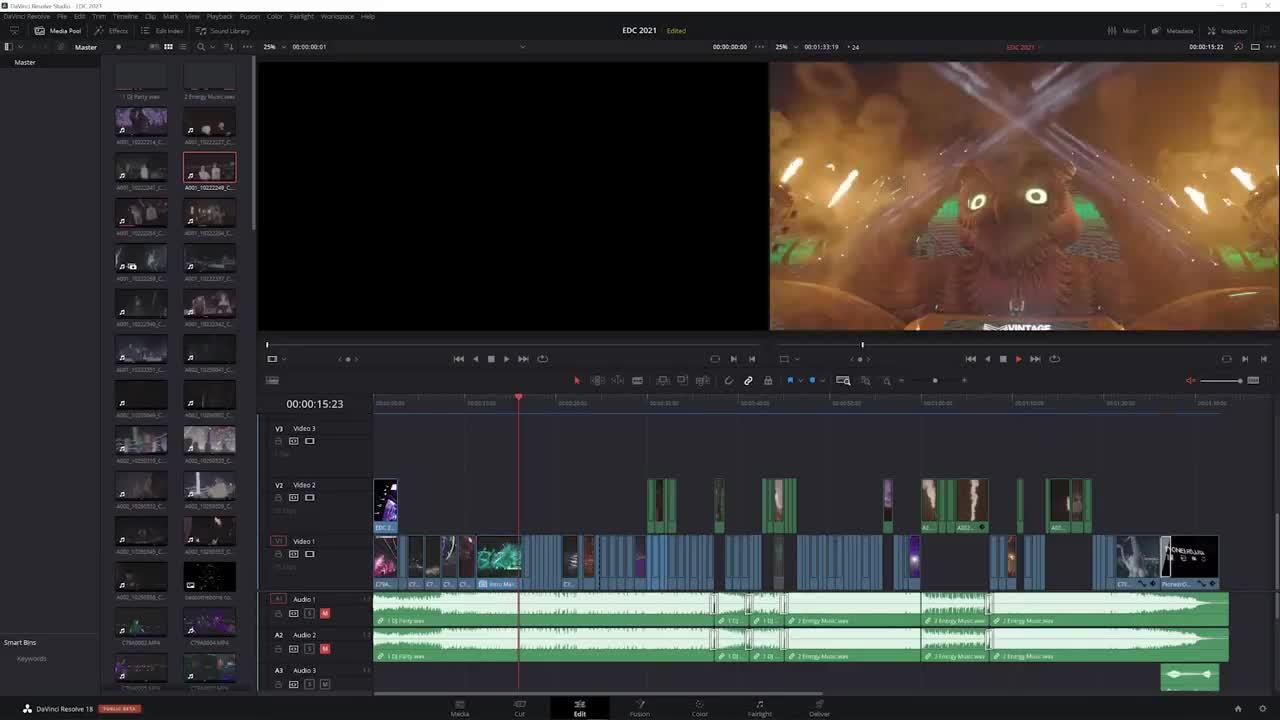Toggle Loop in the timeline viewer
This screenshot has height=720, width=1280.
(x=1054, y=359)
